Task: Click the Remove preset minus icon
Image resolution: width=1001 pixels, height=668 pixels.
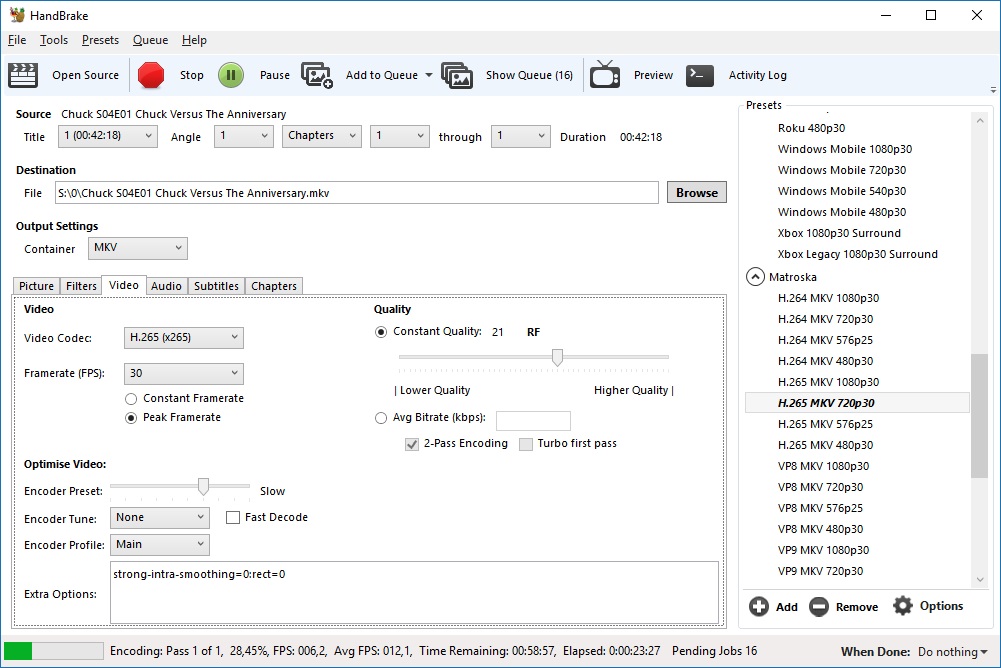Action: (x=819, y=606)
